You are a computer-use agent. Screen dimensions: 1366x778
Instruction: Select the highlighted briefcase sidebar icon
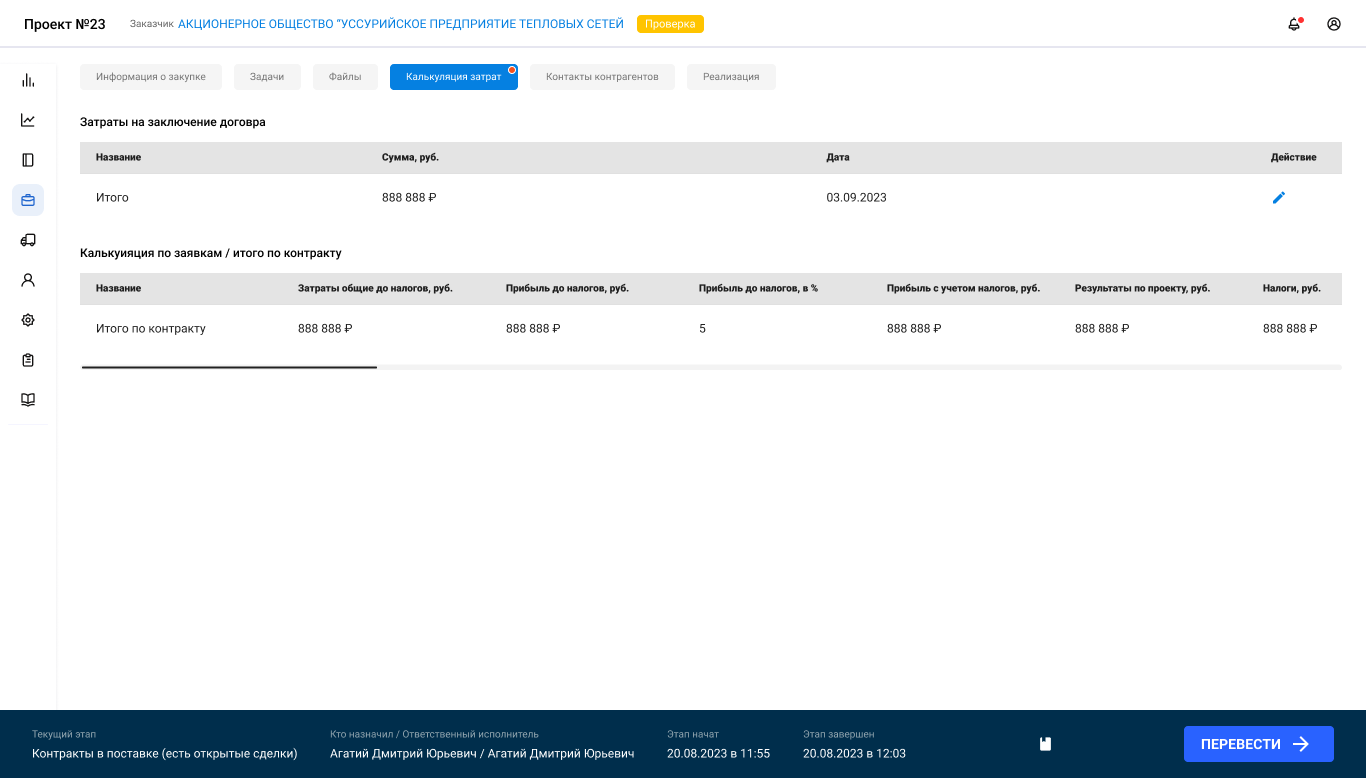point(28,200)
